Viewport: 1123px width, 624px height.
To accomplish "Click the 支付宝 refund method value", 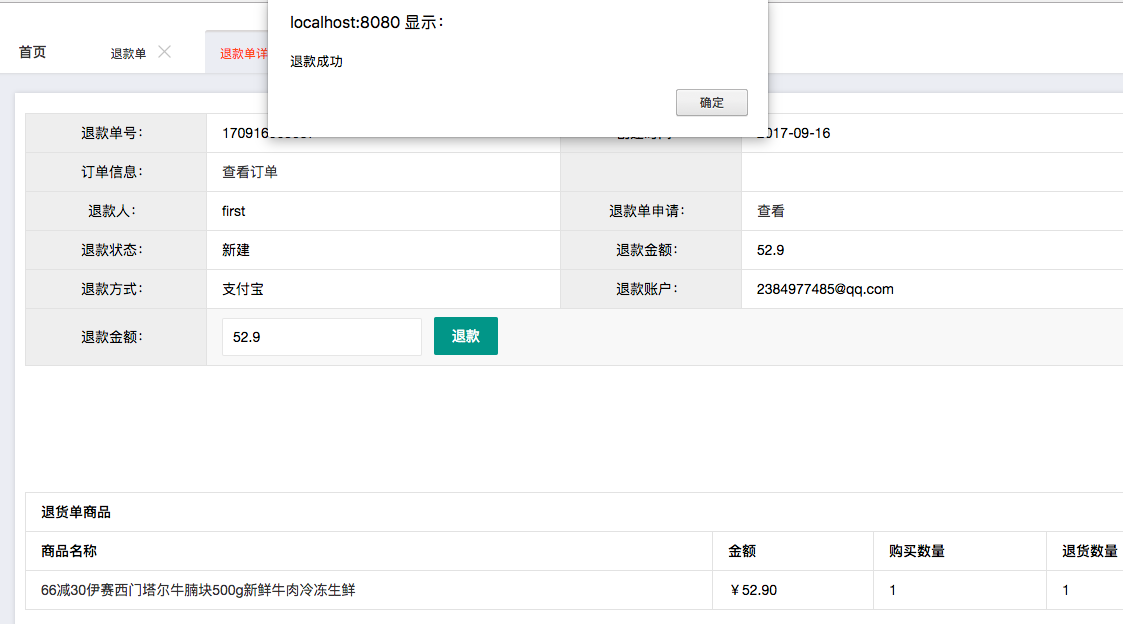I will coord(243,289).
